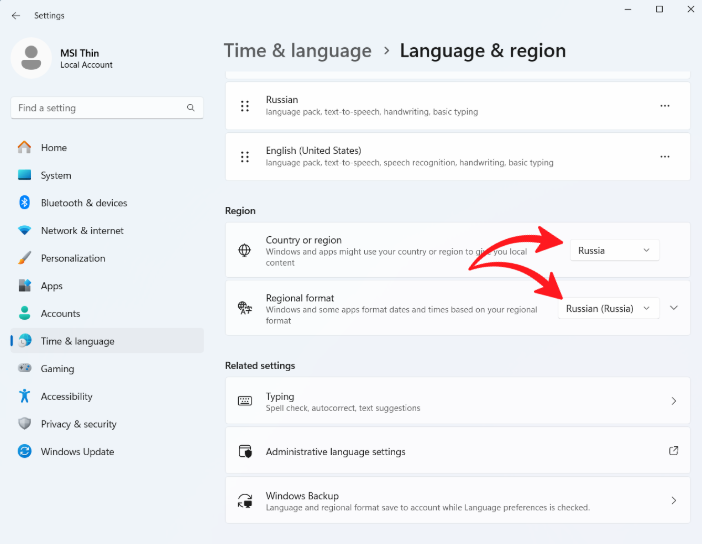The width and height of the screenshot is (702, 544).
Task: Select Gaming in the sidebar
Action: [x=57, y=369]
